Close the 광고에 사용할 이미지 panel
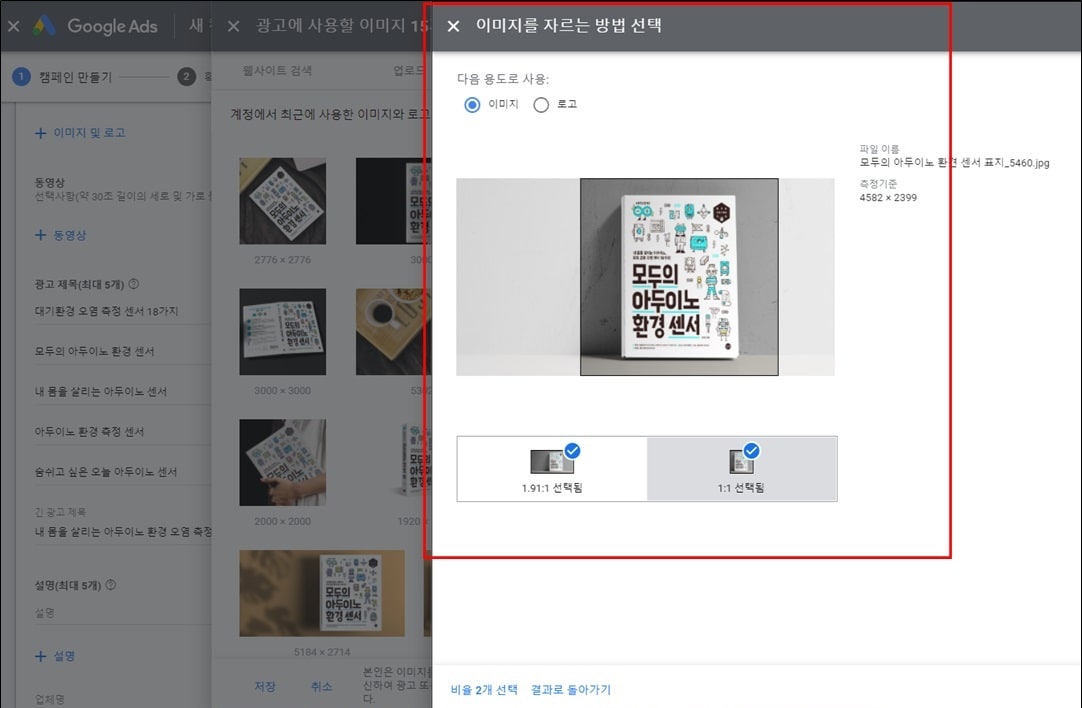Screen dimensions: 1082x708 (232, 27)
